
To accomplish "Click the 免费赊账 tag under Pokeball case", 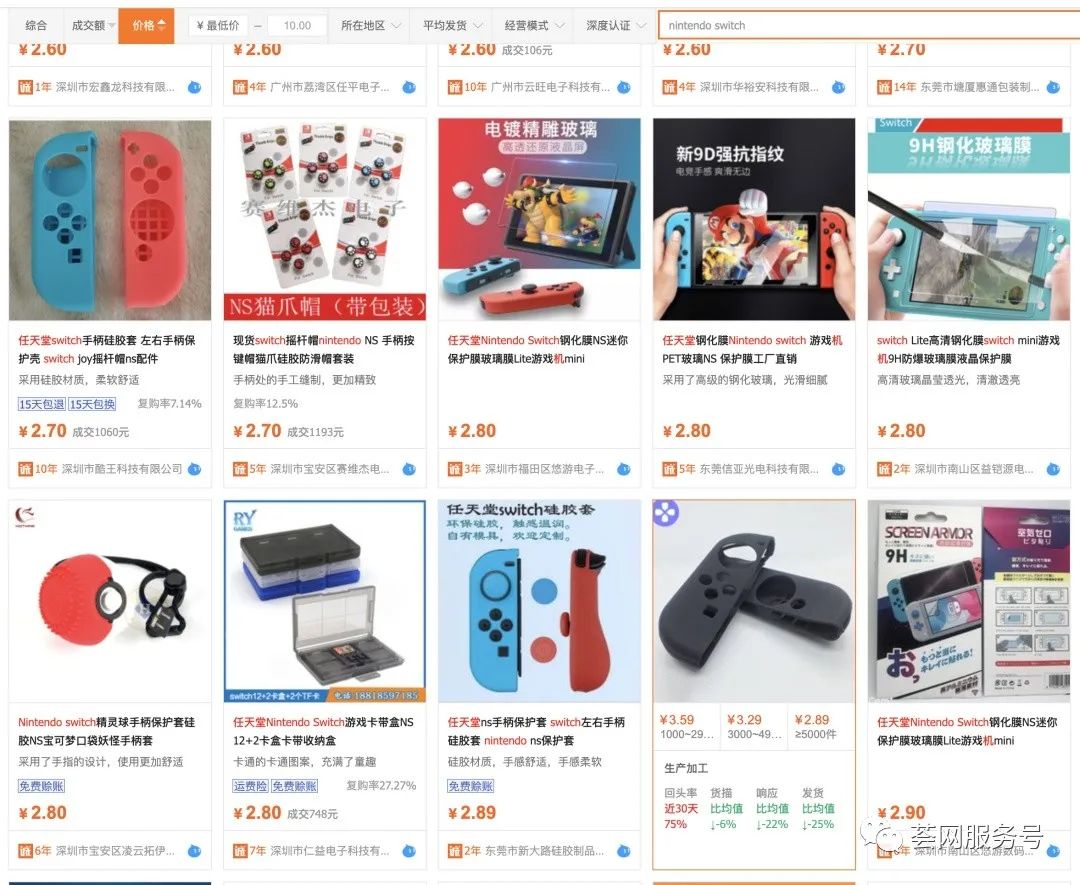I will pos(41,786).
